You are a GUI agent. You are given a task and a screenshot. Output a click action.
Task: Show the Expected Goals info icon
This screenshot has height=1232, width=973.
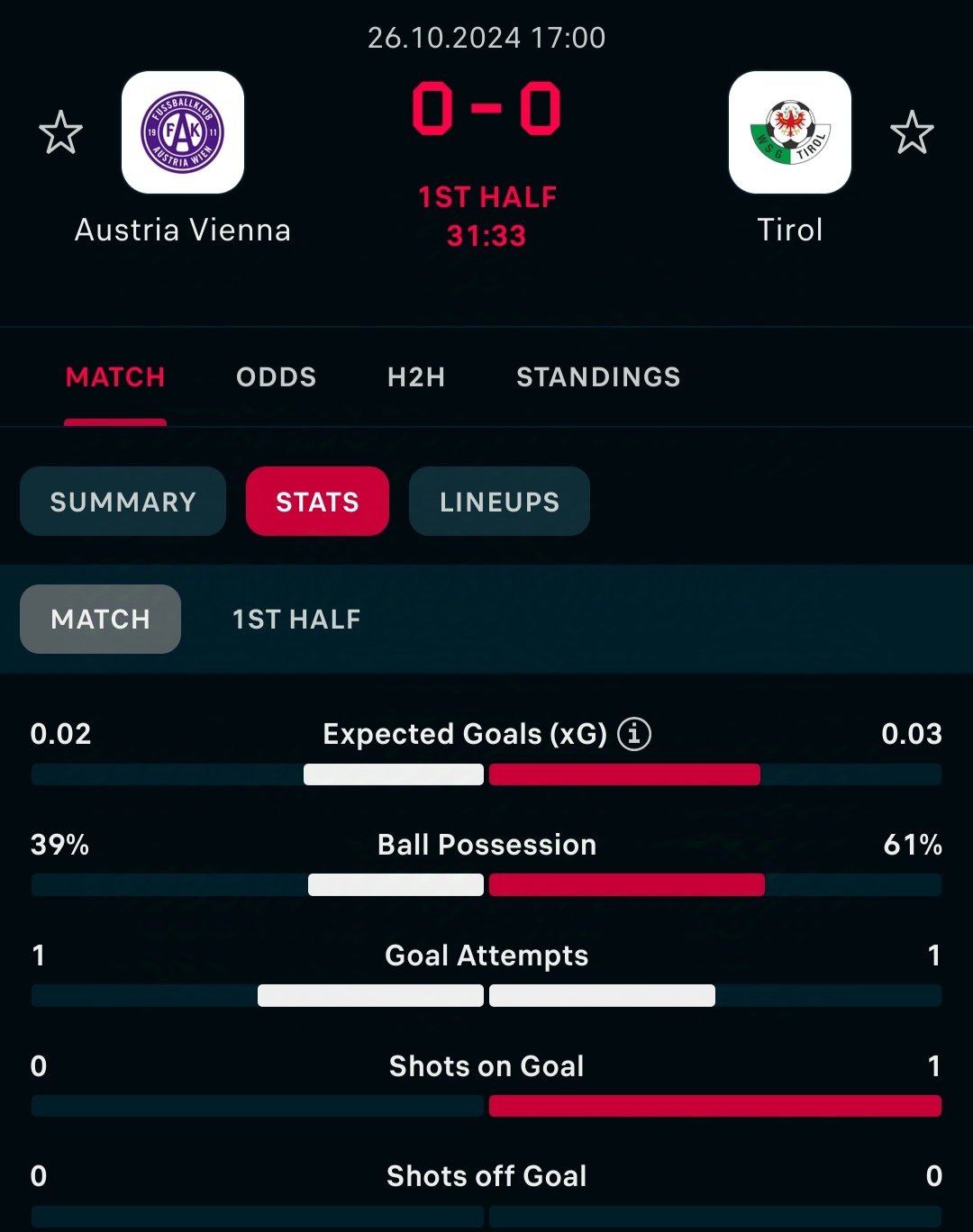click(x=634, y=734)
